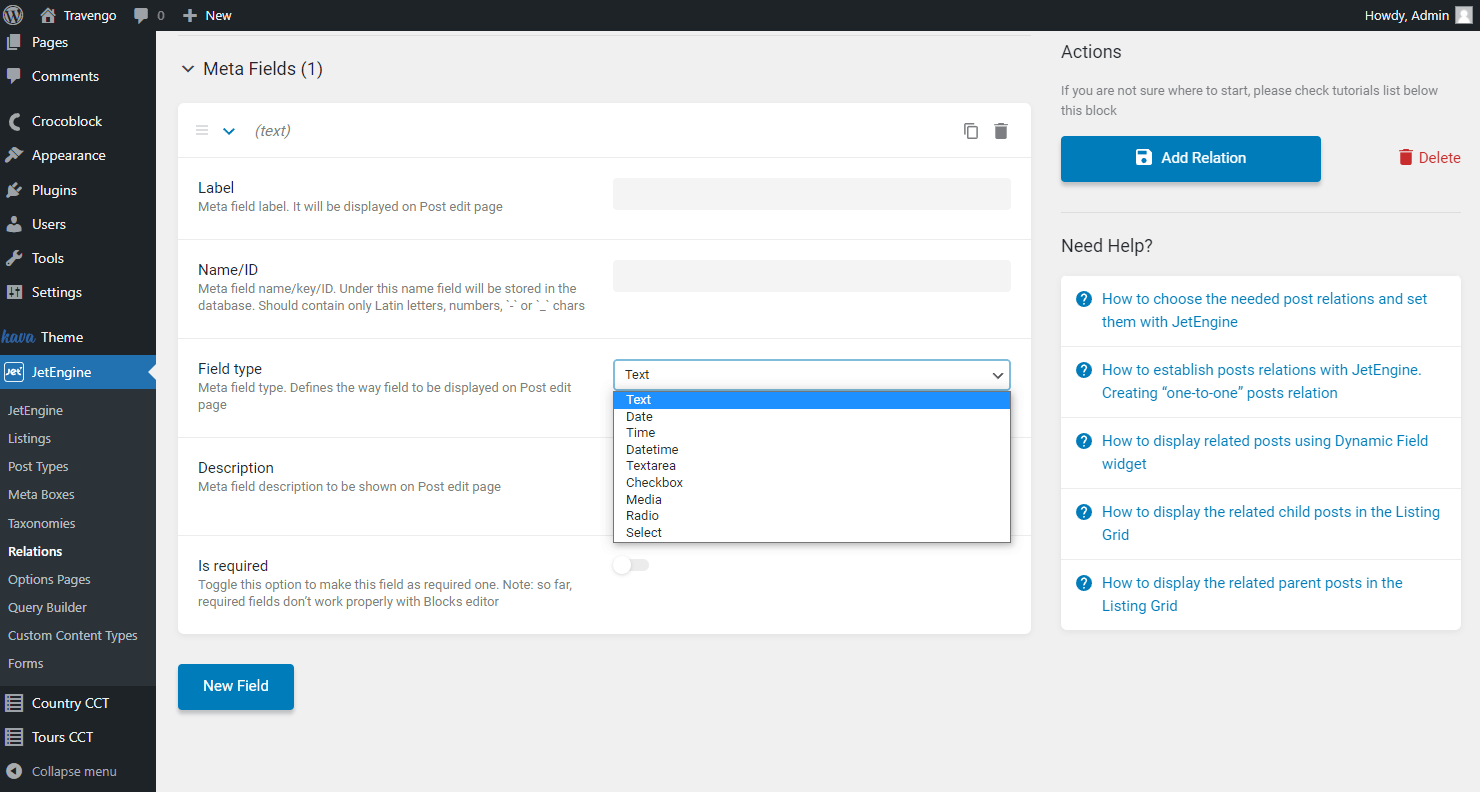Close the Field type dropdown box

point(812,374)
